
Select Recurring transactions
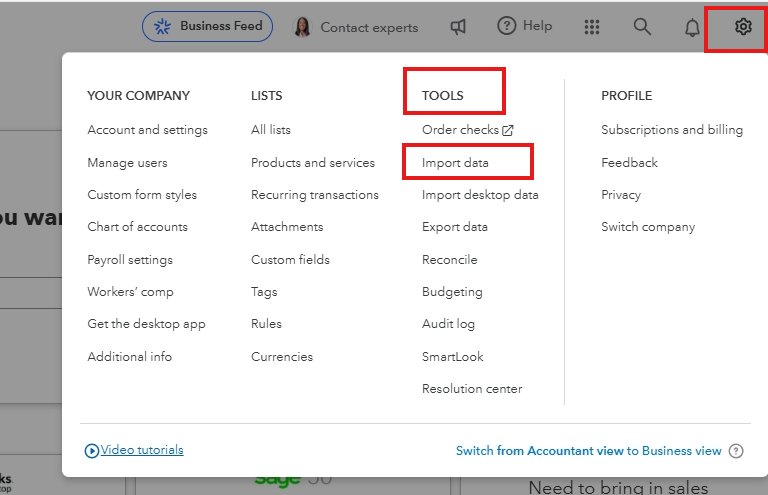click(314, 195)
